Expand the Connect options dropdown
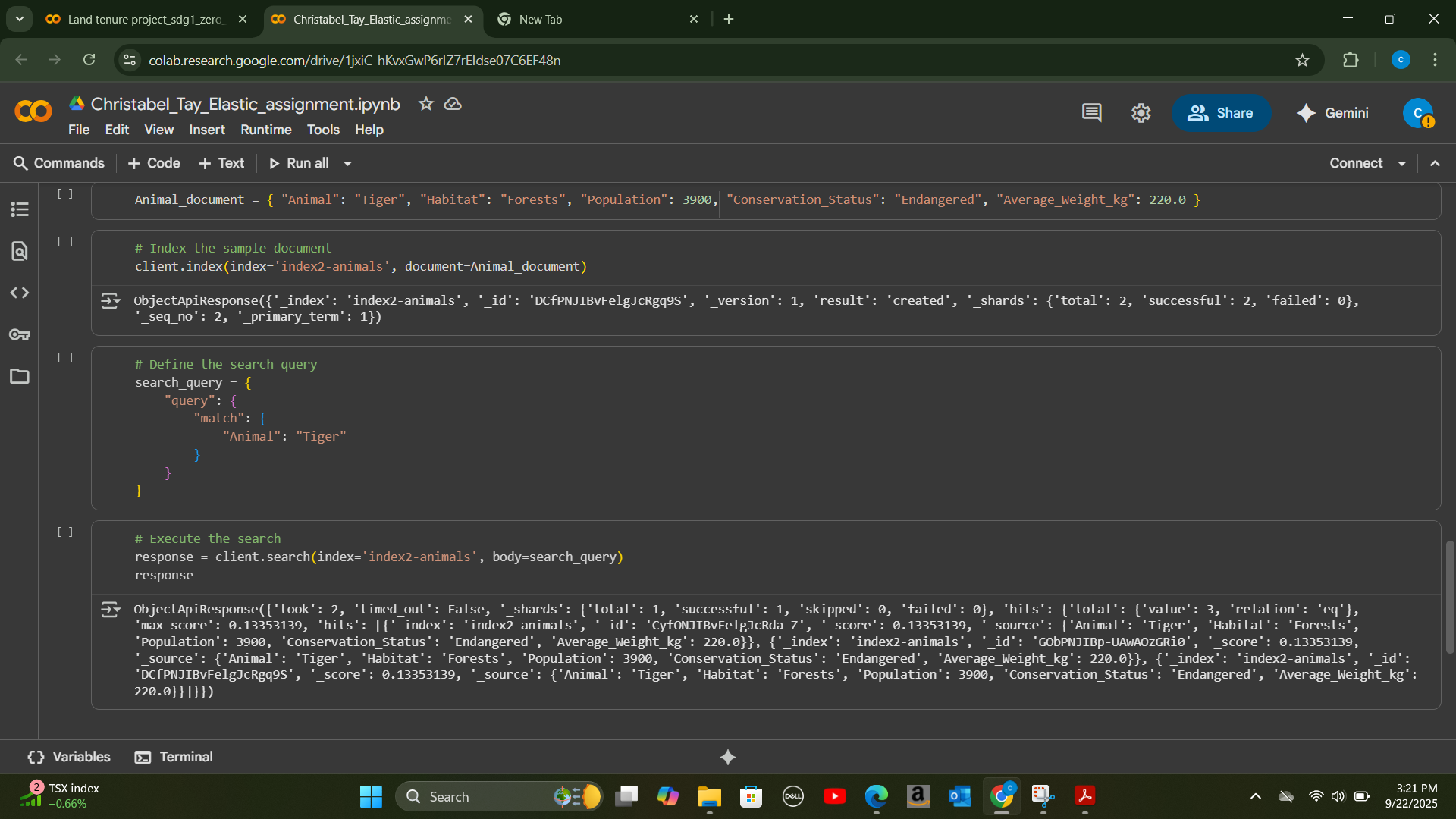1456x819 pixels. click(1402, 163)
